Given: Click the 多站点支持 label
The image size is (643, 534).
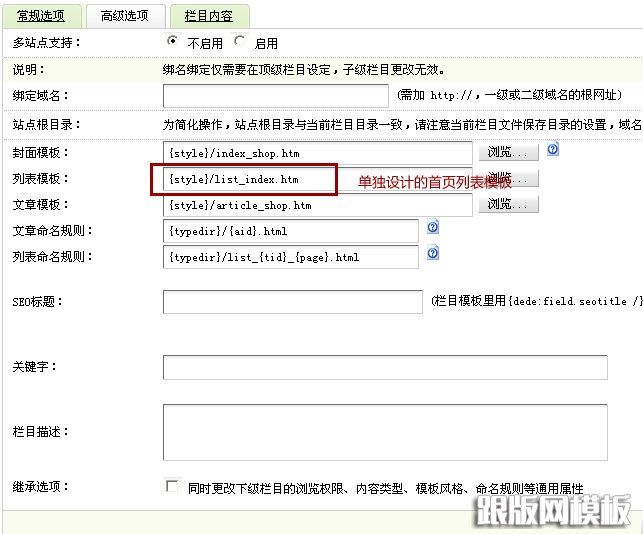Looking at the screenshot, I should tap(46, 42).
